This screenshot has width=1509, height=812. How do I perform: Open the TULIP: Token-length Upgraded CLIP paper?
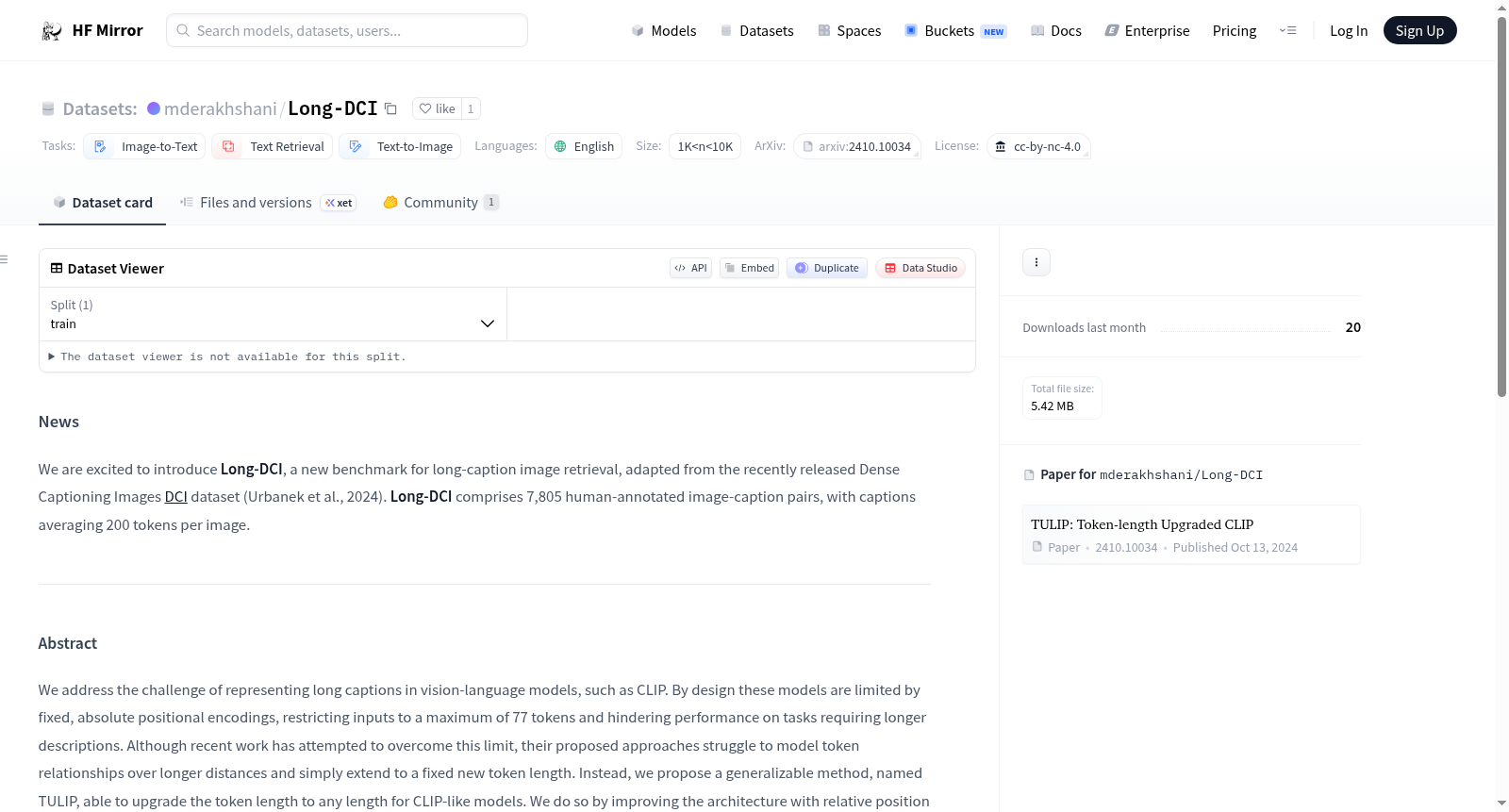click(1142, 524)
